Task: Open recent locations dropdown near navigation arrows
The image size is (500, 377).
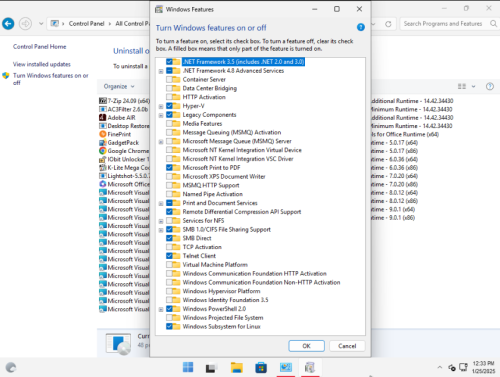Action: click(41, 24)
